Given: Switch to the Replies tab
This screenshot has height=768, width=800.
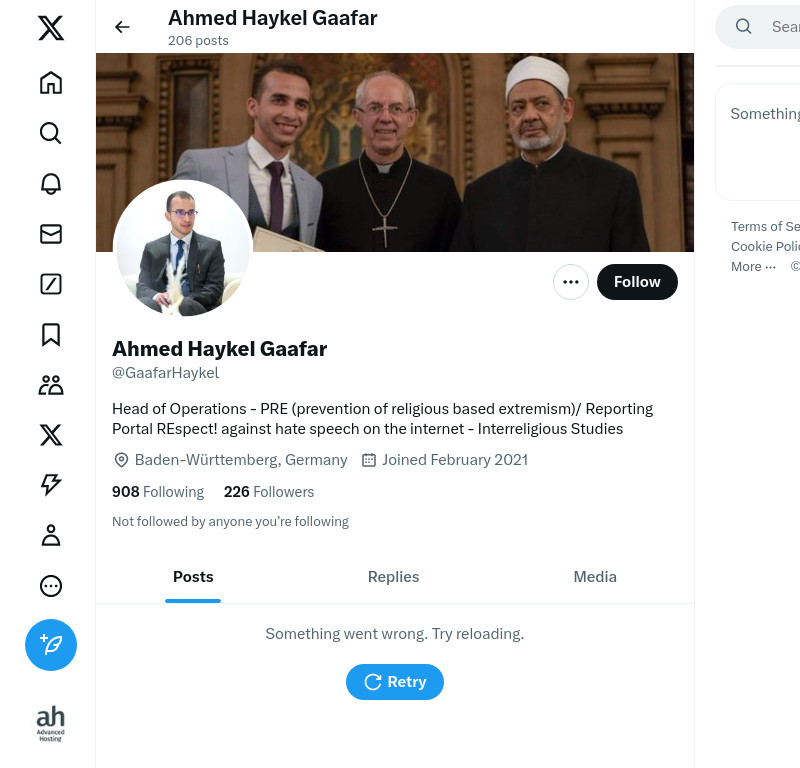Looking at the screenshot, I should tap(393, 577).
